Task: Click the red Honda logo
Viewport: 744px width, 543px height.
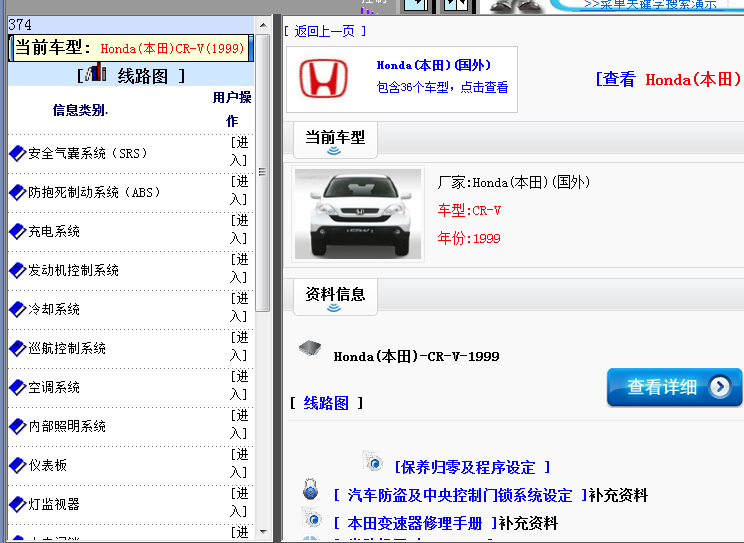Action: 324,78
